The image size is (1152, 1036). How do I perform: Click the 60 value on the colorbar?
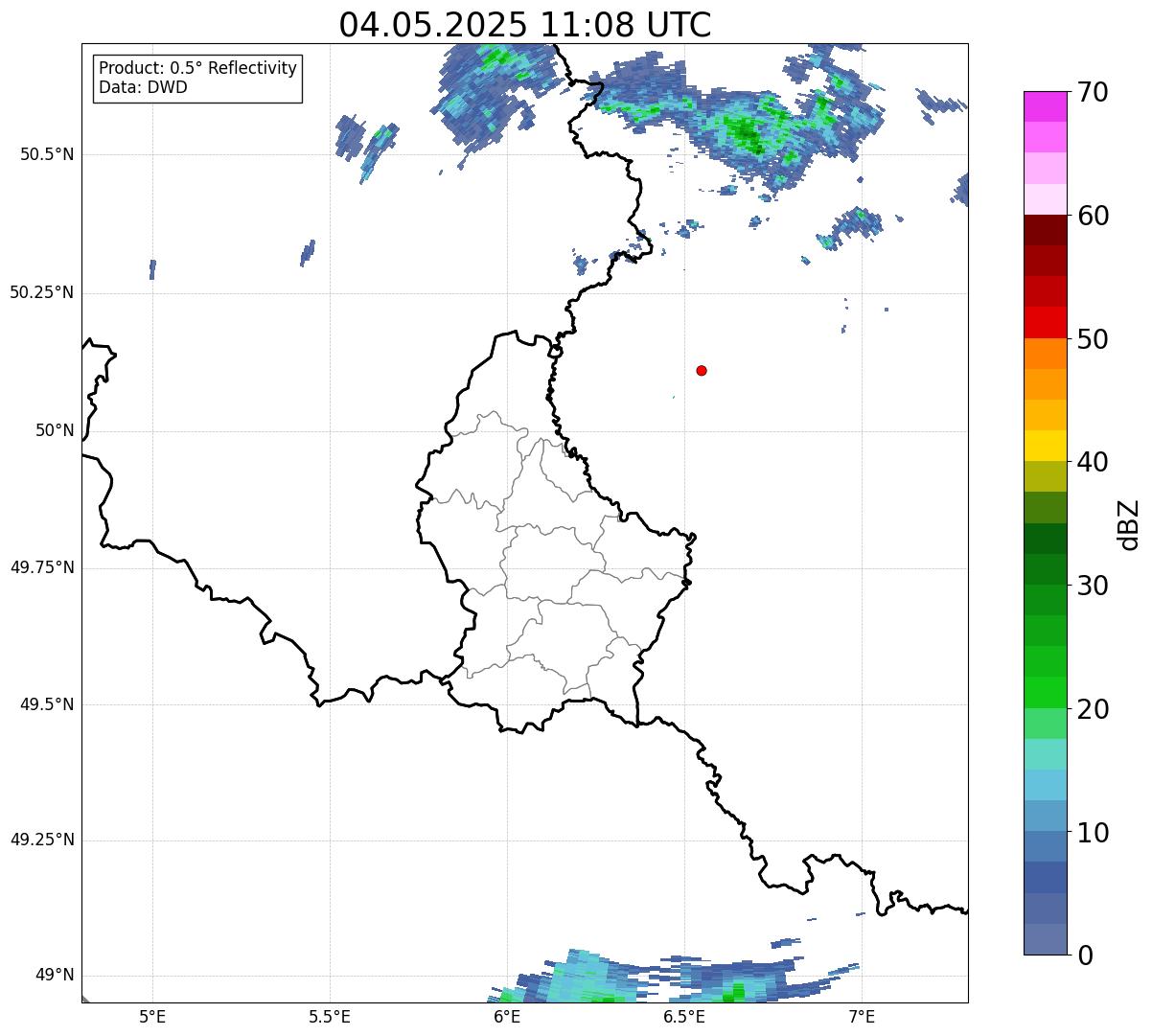click(x=1093, y=216)
